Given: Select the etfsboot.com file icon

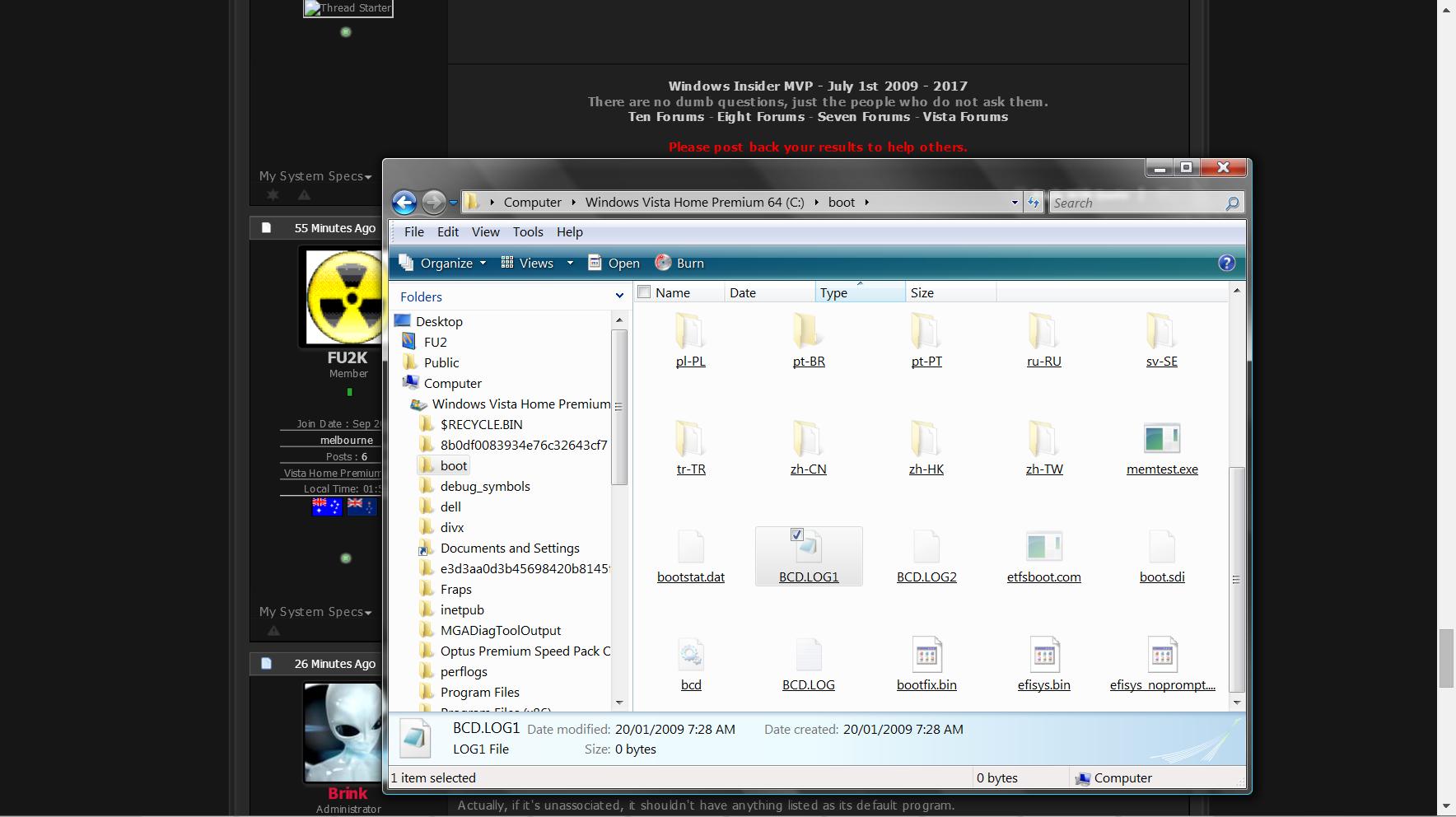Looking at the screenshot, I should (x=1044, y=546).
